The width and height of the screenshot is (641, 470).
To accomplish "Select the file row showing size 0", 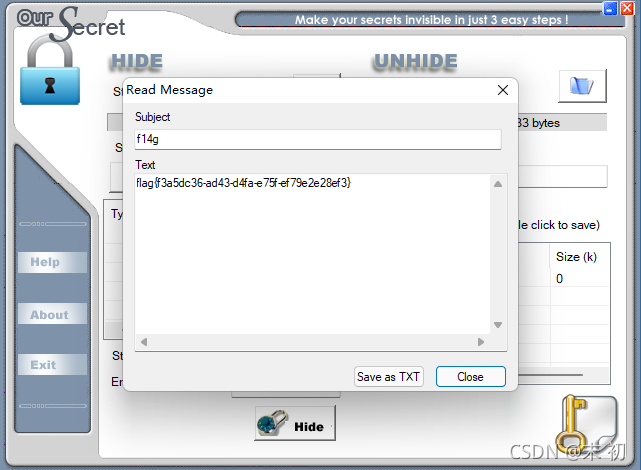I will (564, 278).
